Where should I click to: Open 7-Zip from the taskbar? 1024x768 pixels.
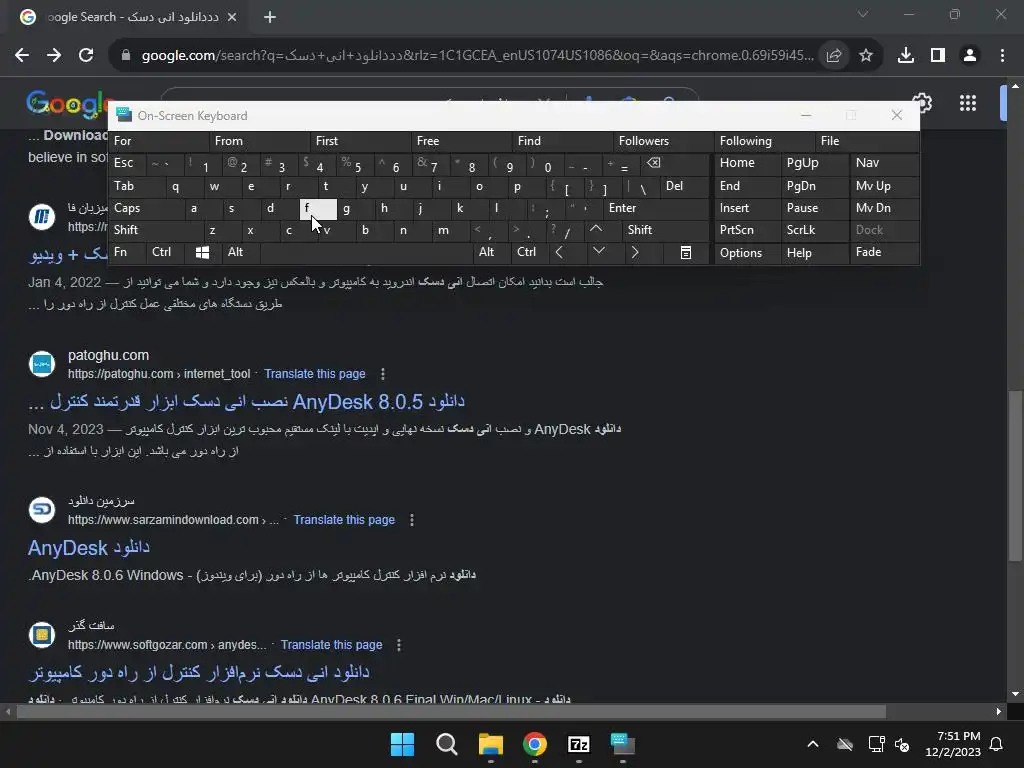(x=579, y=744)
